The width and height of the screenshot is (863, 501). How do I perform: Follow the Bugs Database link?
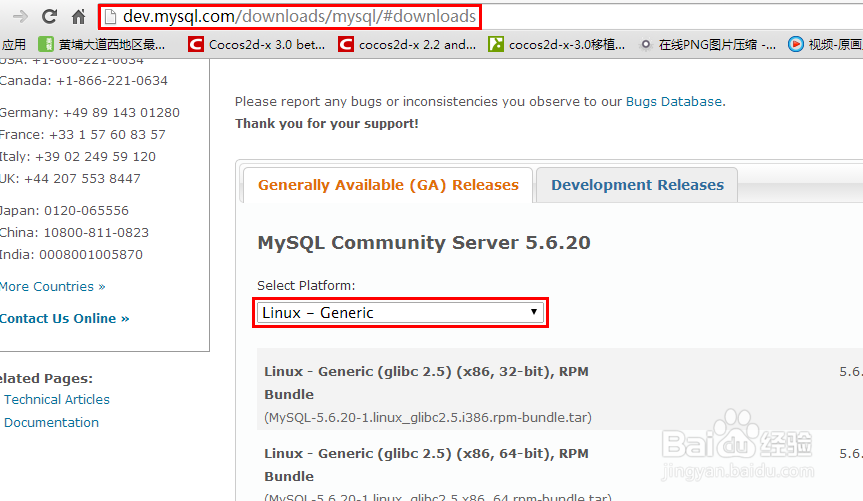point(674,101)
